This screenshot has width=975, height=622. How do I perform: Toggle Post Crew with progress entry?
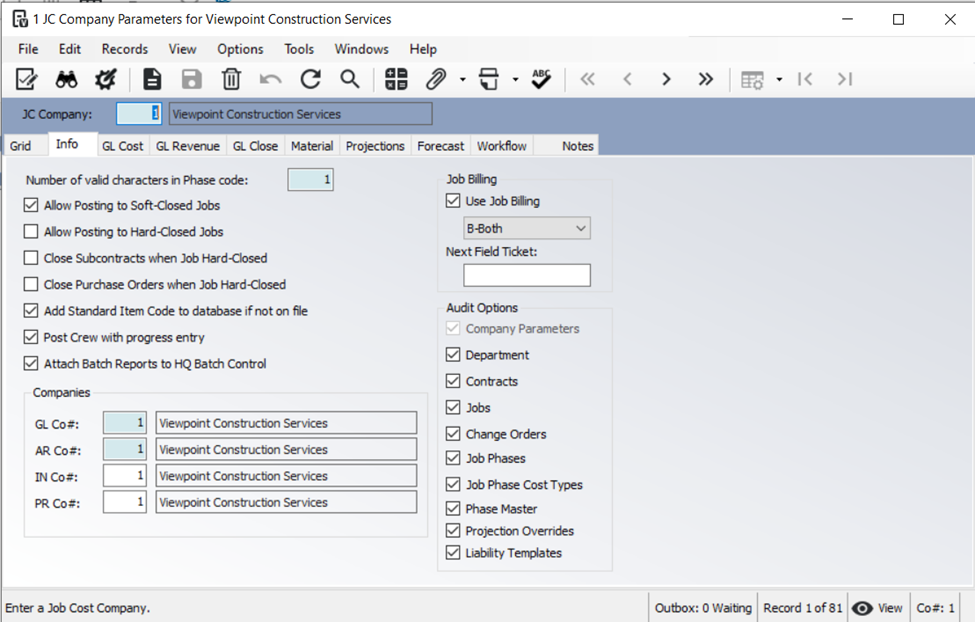[30, 337]
